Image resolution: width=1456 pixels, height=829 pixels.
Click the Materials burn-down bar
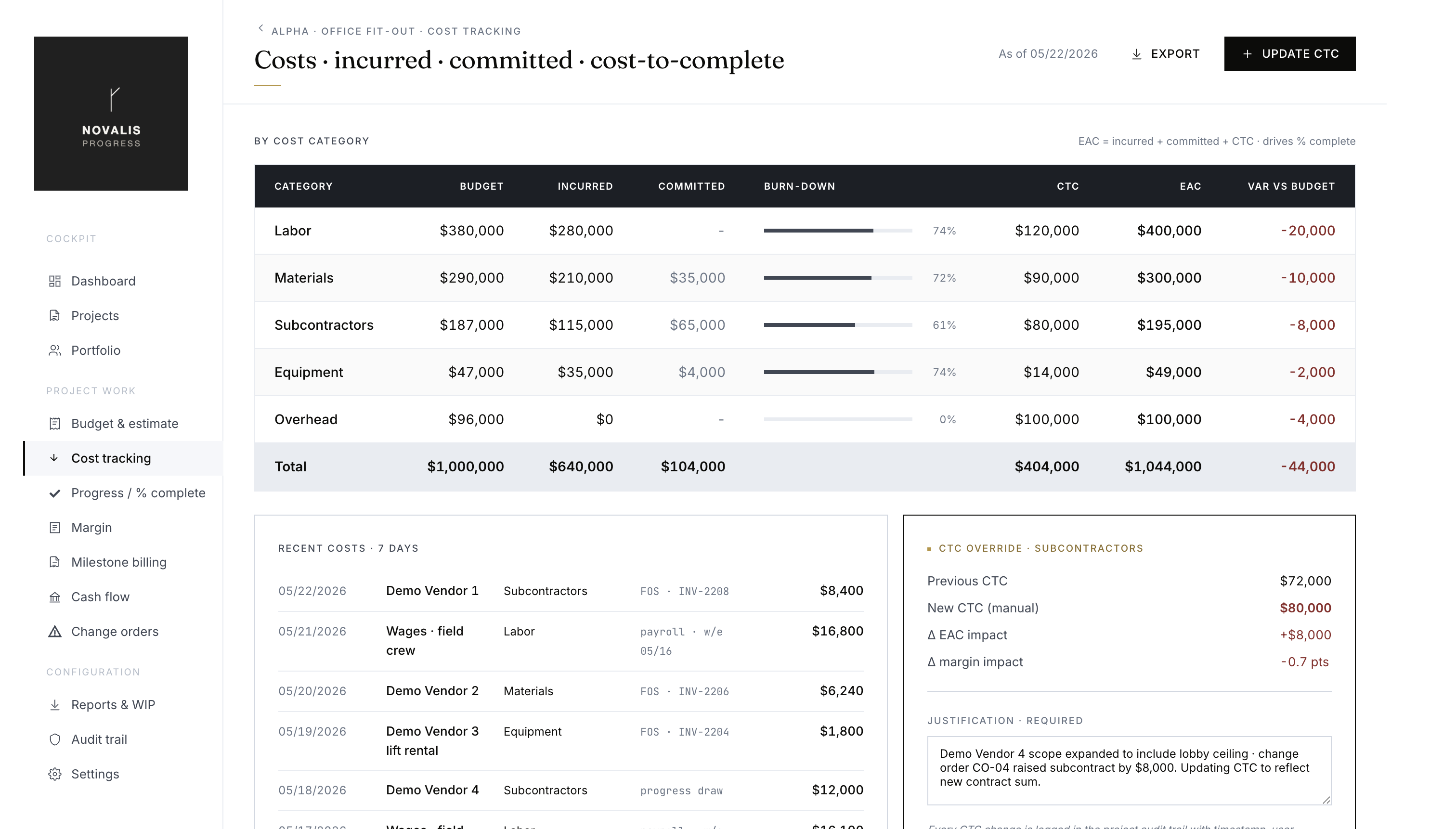[838, 278]
